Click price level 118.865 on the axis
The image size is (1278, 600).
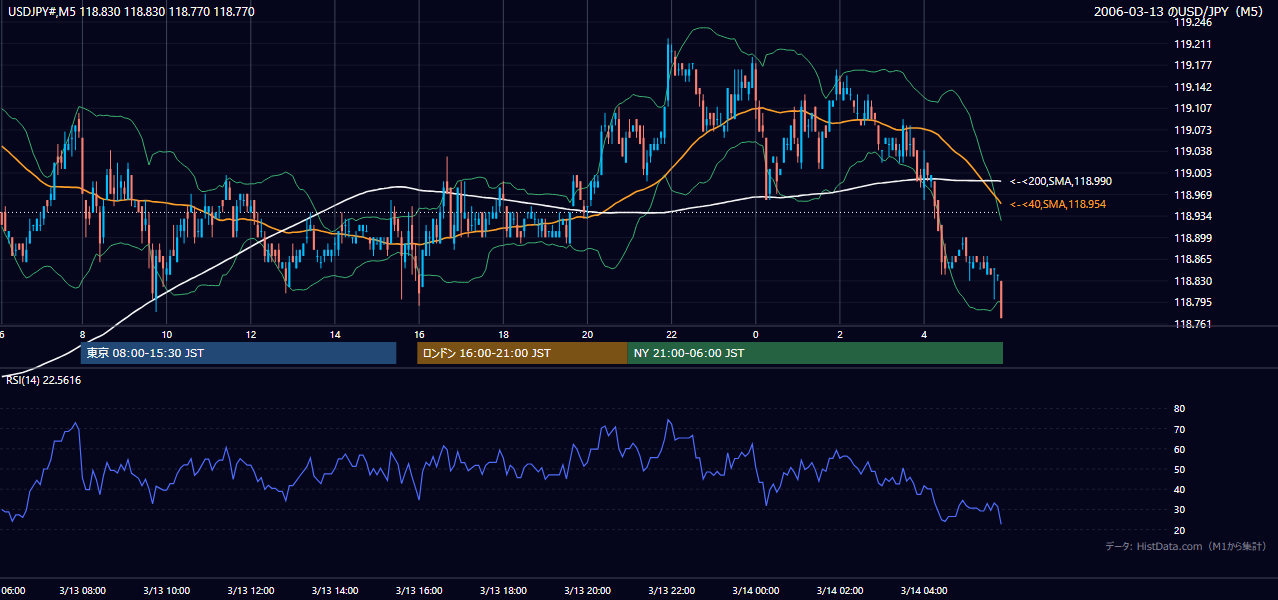[1193, 259]
